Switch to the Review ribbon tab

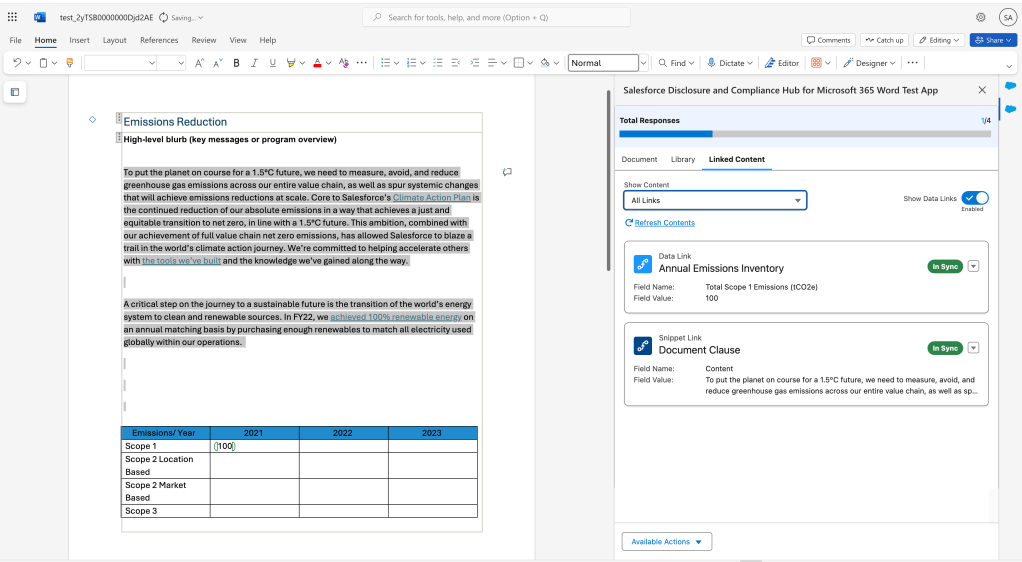tap(204, 40)
